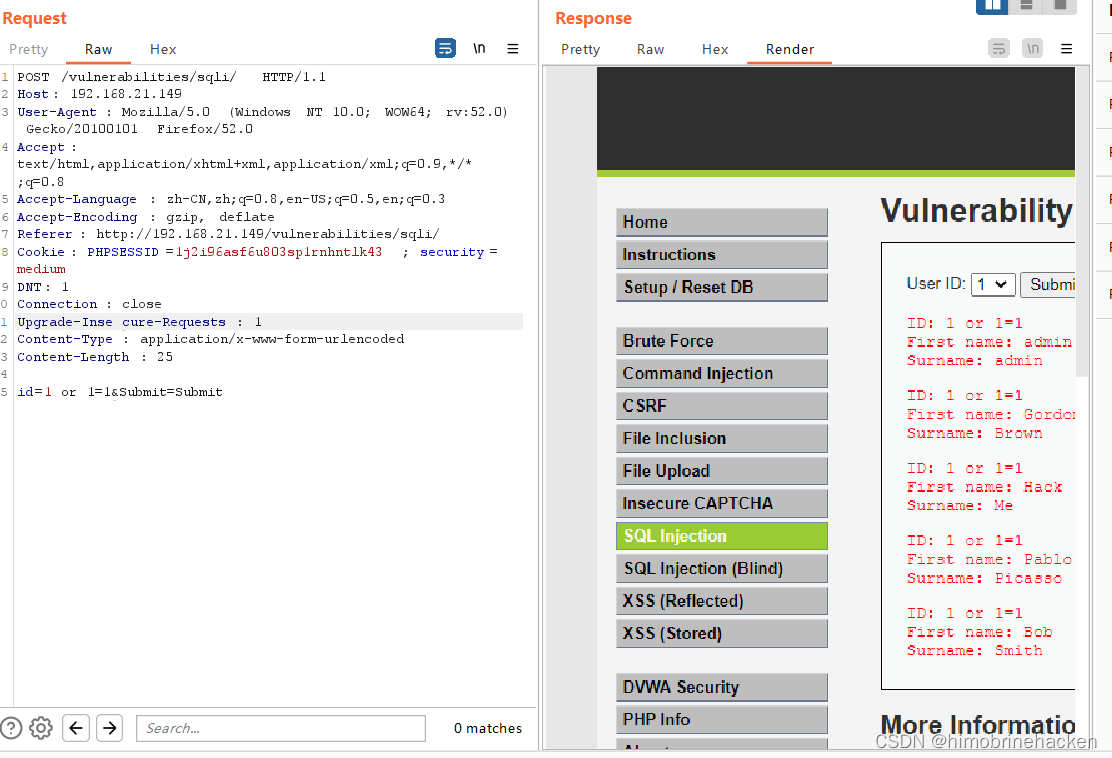Click the Search input field

click(x=281, y=728)
